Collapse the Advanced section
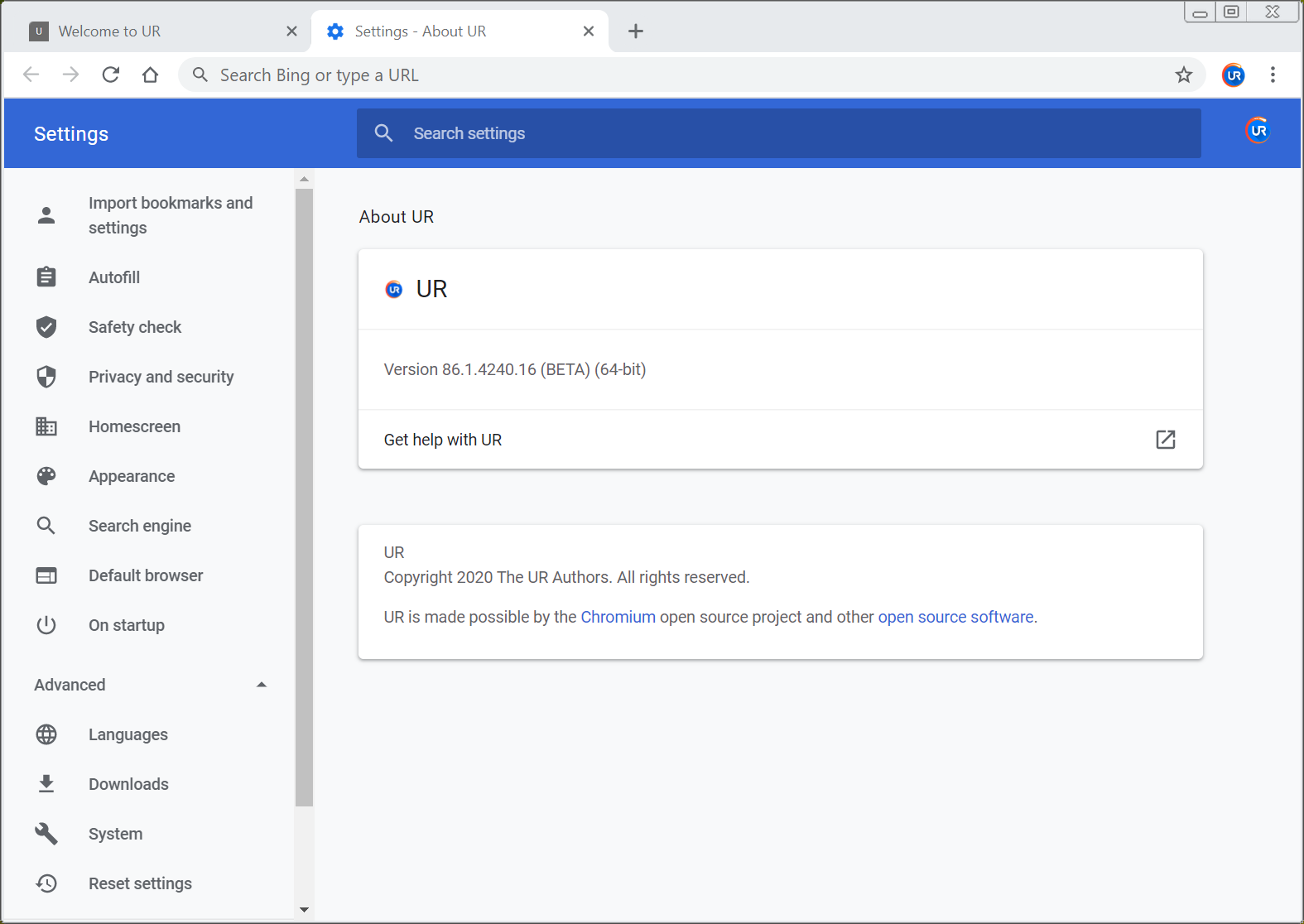 pyautogui.click(x=262, y=685)
